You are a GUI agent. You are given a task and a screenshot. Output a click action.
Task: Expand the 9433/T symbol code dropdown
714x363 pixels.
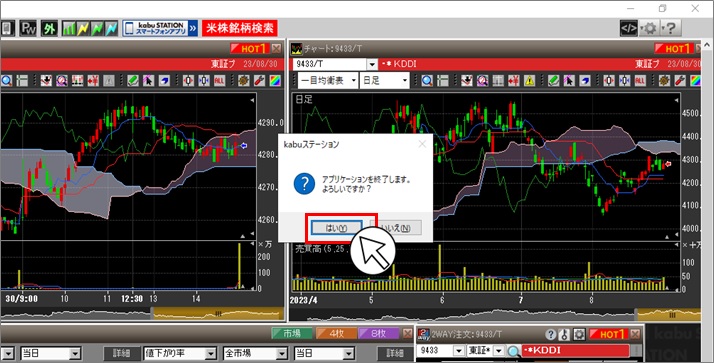pyautogui.click(x=372, y=64)
